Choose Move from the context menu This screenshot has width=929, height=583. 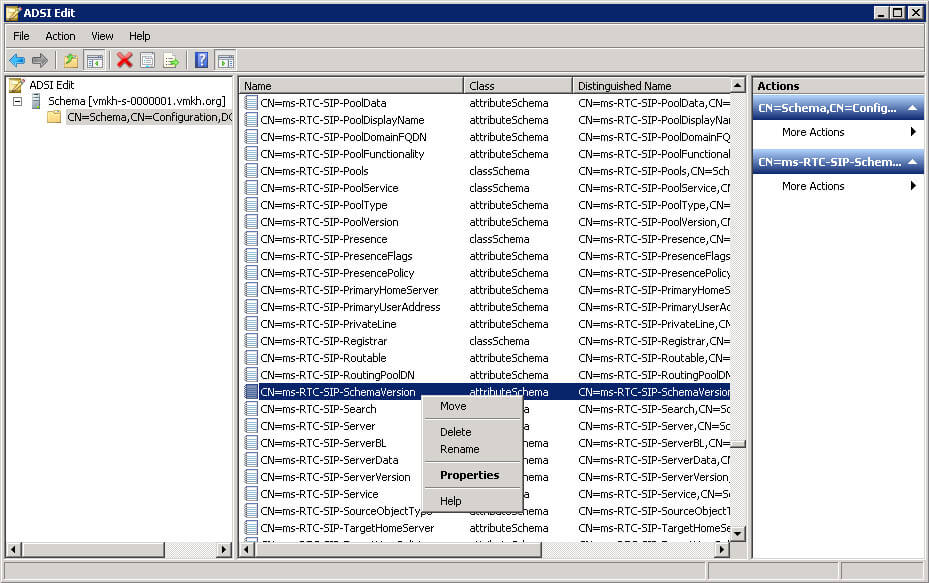click(x=472, y=406)
